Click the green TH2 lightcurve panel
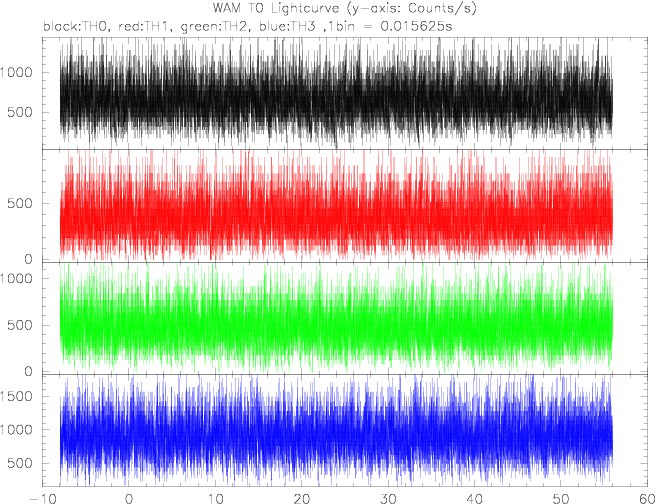 point(345,318)
